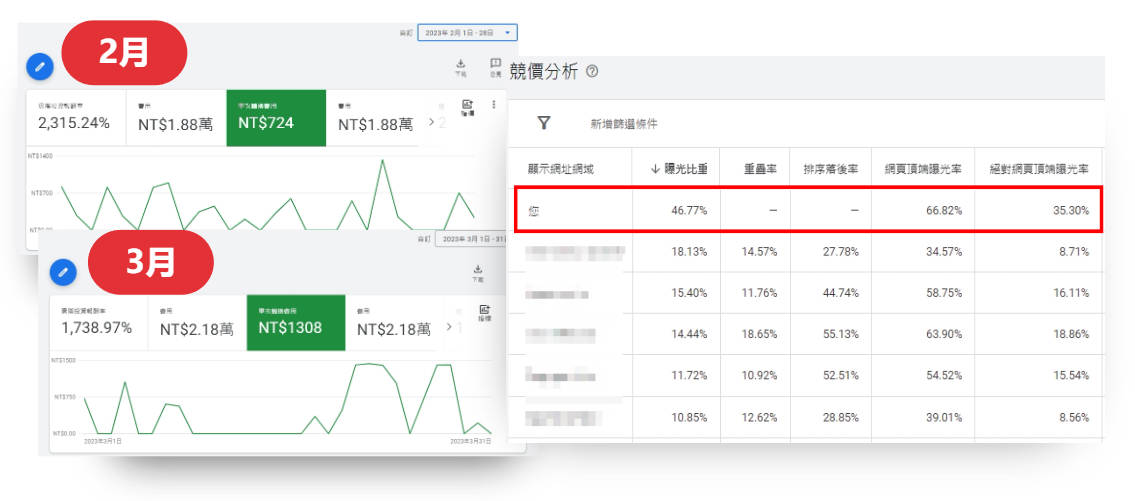This screenshot has width=1135, height=501.
Task: Click help icon beside 競價分析 title
Action: 592,72
